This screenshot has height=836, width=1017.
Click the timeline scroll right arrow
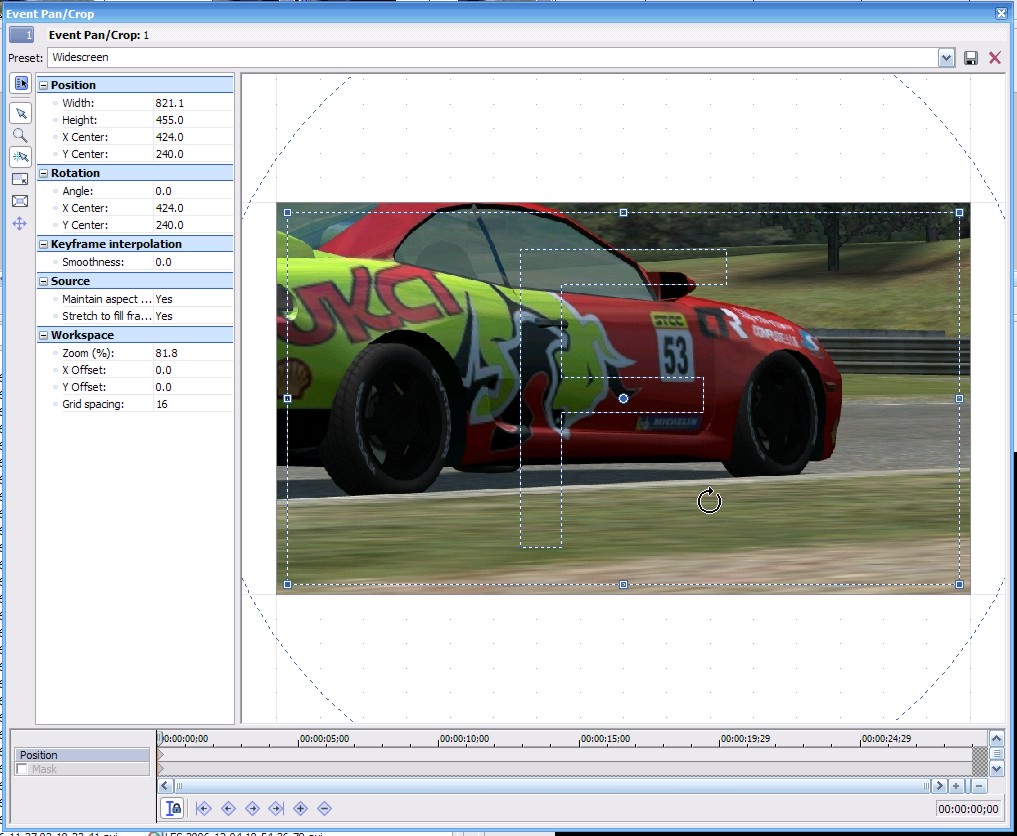click(x=939, y=786)
